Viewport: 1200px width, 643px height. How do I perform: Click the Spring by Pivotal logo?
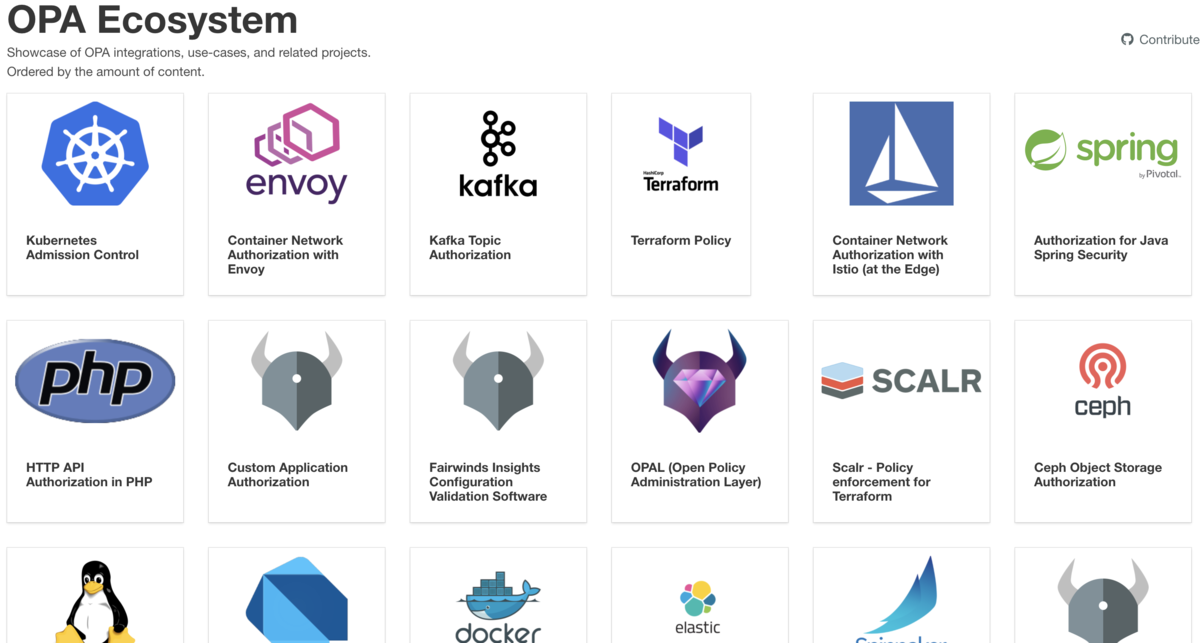click(1102, 153)
